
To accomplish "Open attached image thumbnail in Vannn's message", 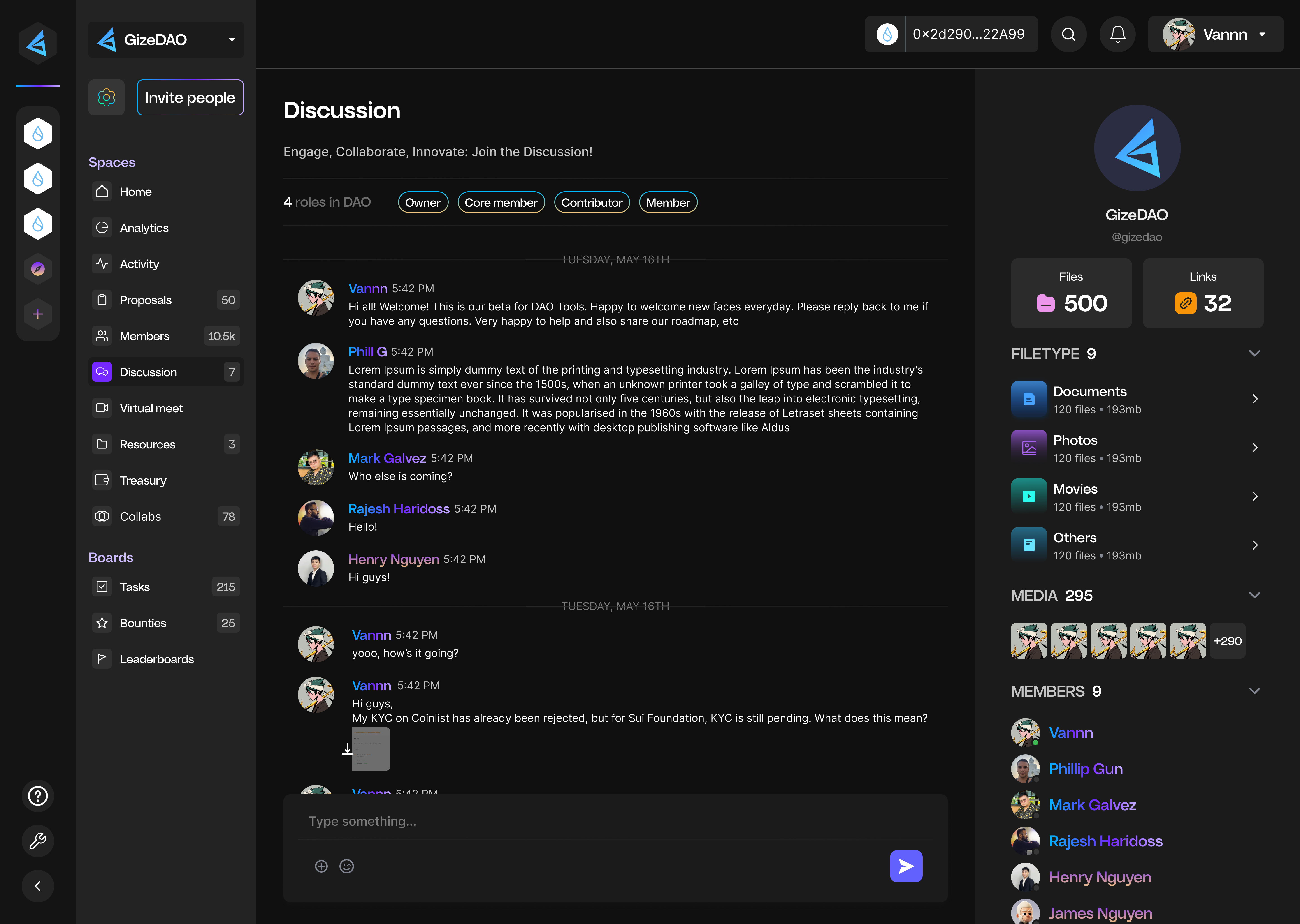I will [x=371, y=749].
